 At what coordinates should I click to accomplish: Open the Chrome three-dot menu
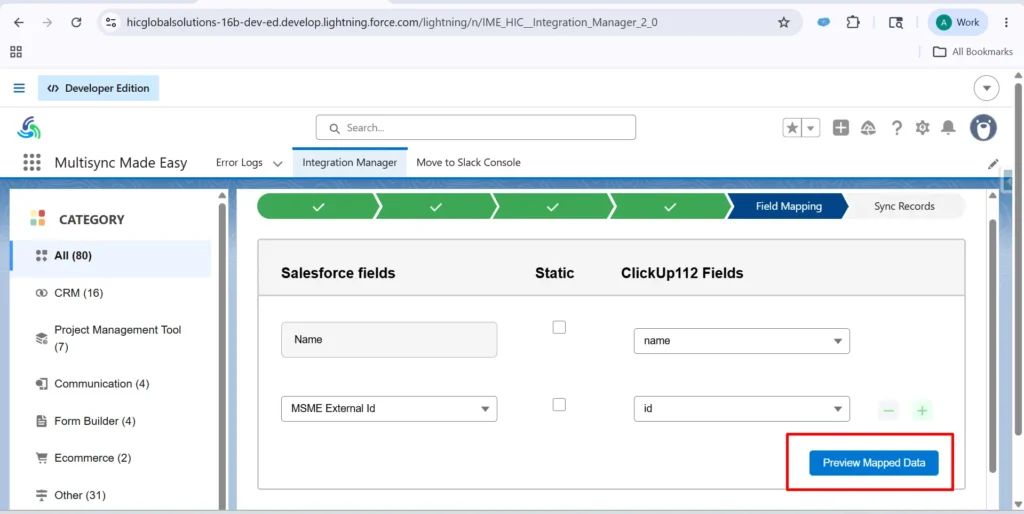(1006, 22)
